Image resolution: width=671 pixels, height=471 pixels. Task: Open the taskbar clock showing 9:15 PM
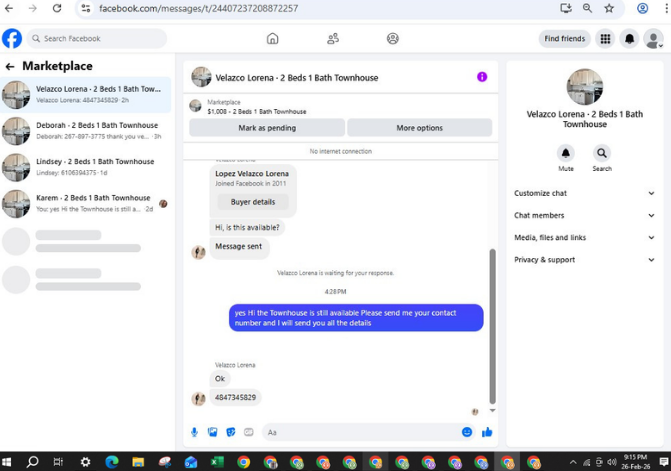pyautogui.click(x=635, y=462)
